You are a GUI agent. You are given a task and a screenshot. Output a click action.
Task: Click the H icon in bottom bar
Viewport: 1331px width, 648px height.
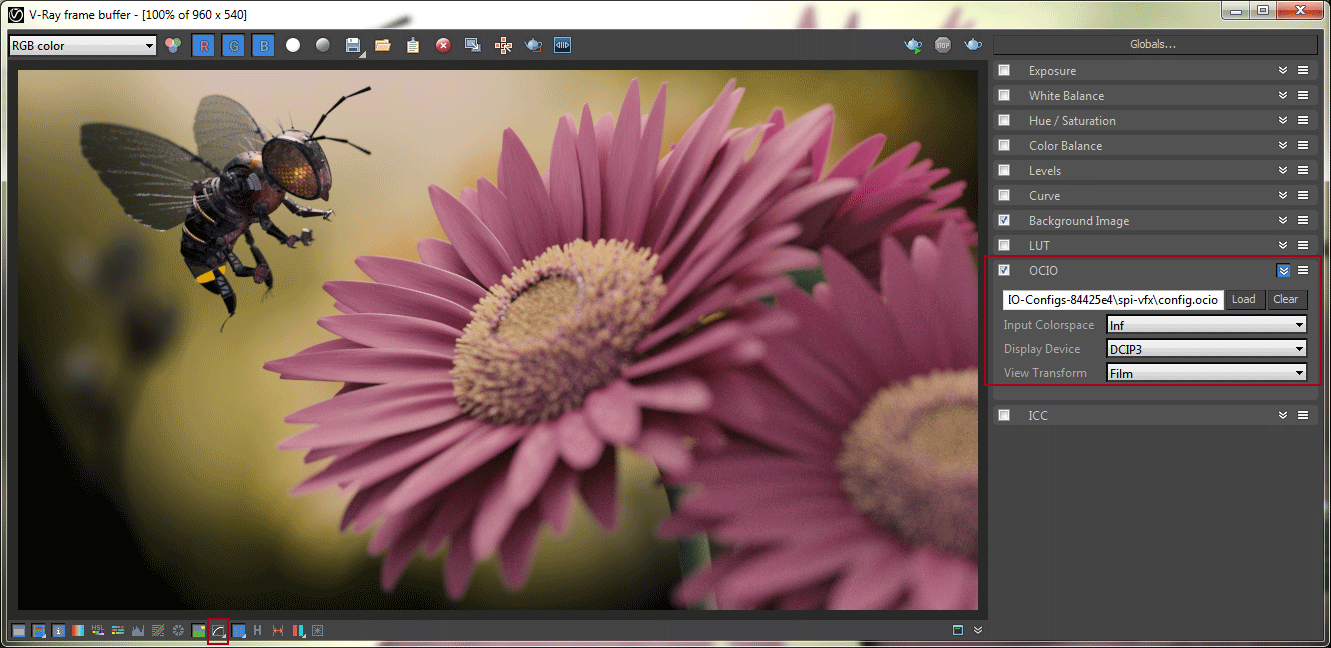click(258, 631)
